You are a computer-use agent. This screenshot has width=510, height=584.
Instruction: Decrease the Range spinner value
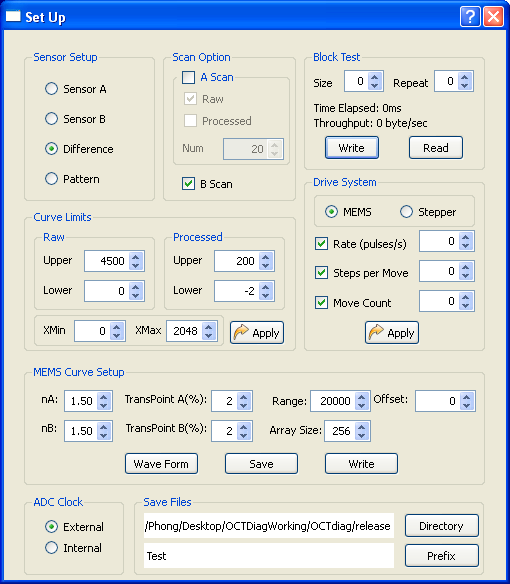[361, 405]
